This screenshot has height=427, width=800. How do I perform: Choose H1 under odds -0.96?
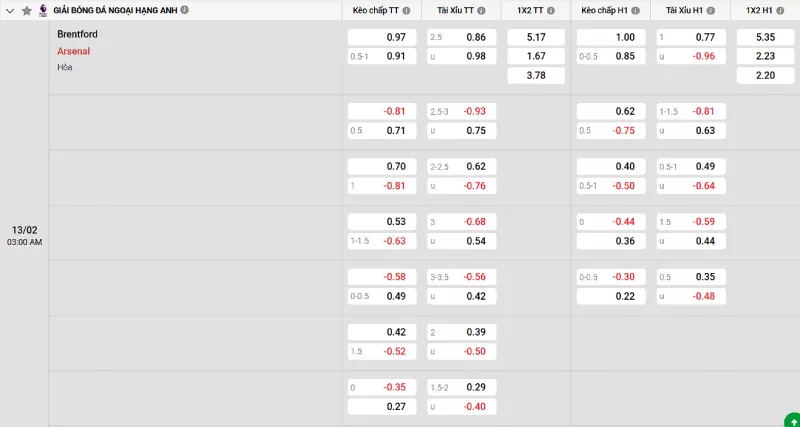coord(691,56)
